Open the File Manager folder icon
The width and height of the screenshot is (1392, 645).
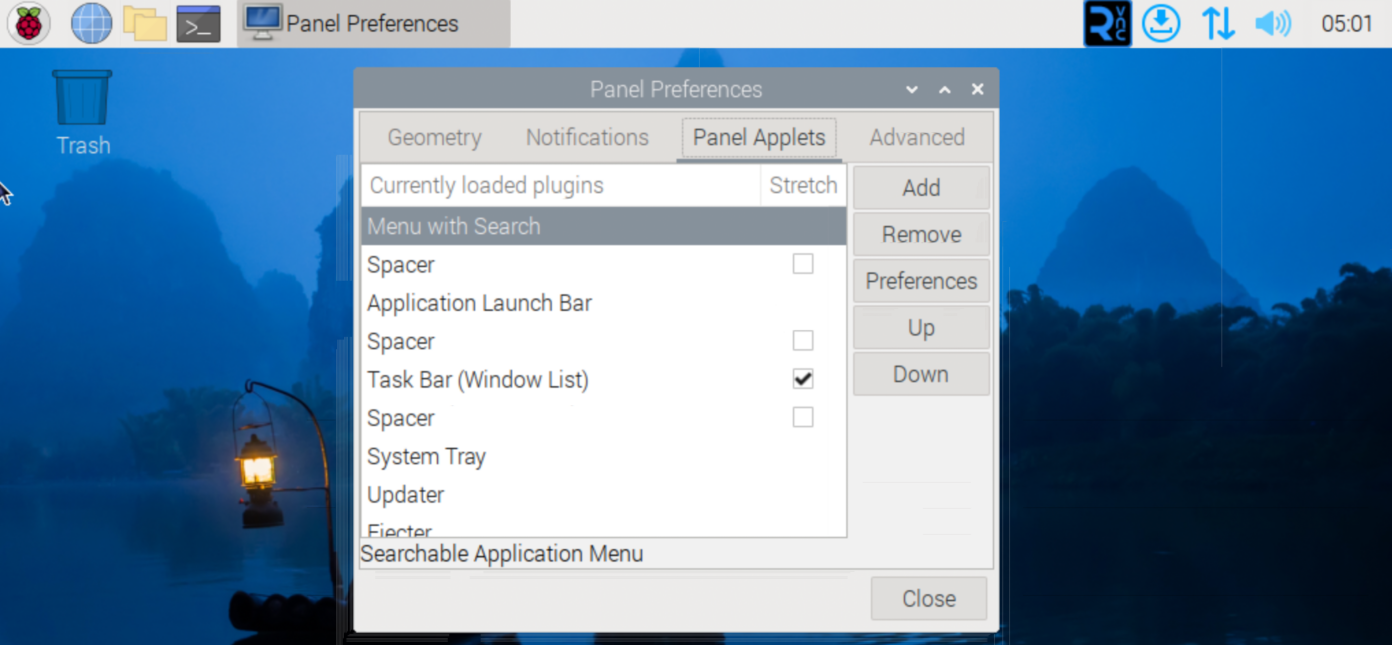tap(145, 23)
